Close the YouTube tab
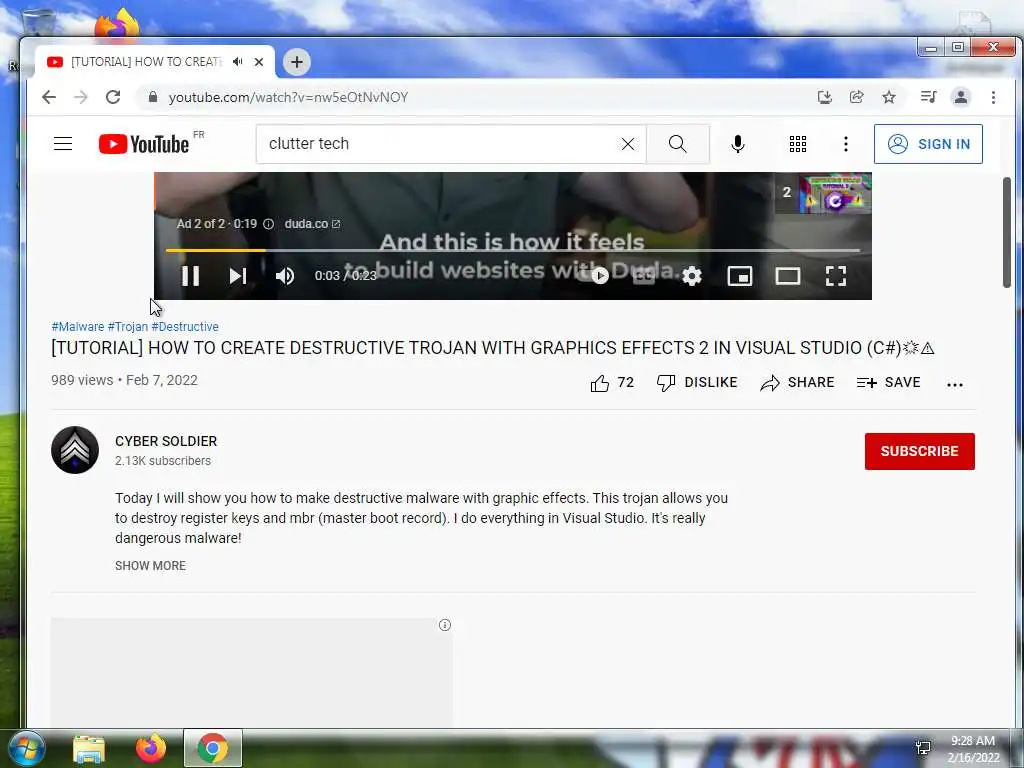1024x768 pixels. [259, 62]
